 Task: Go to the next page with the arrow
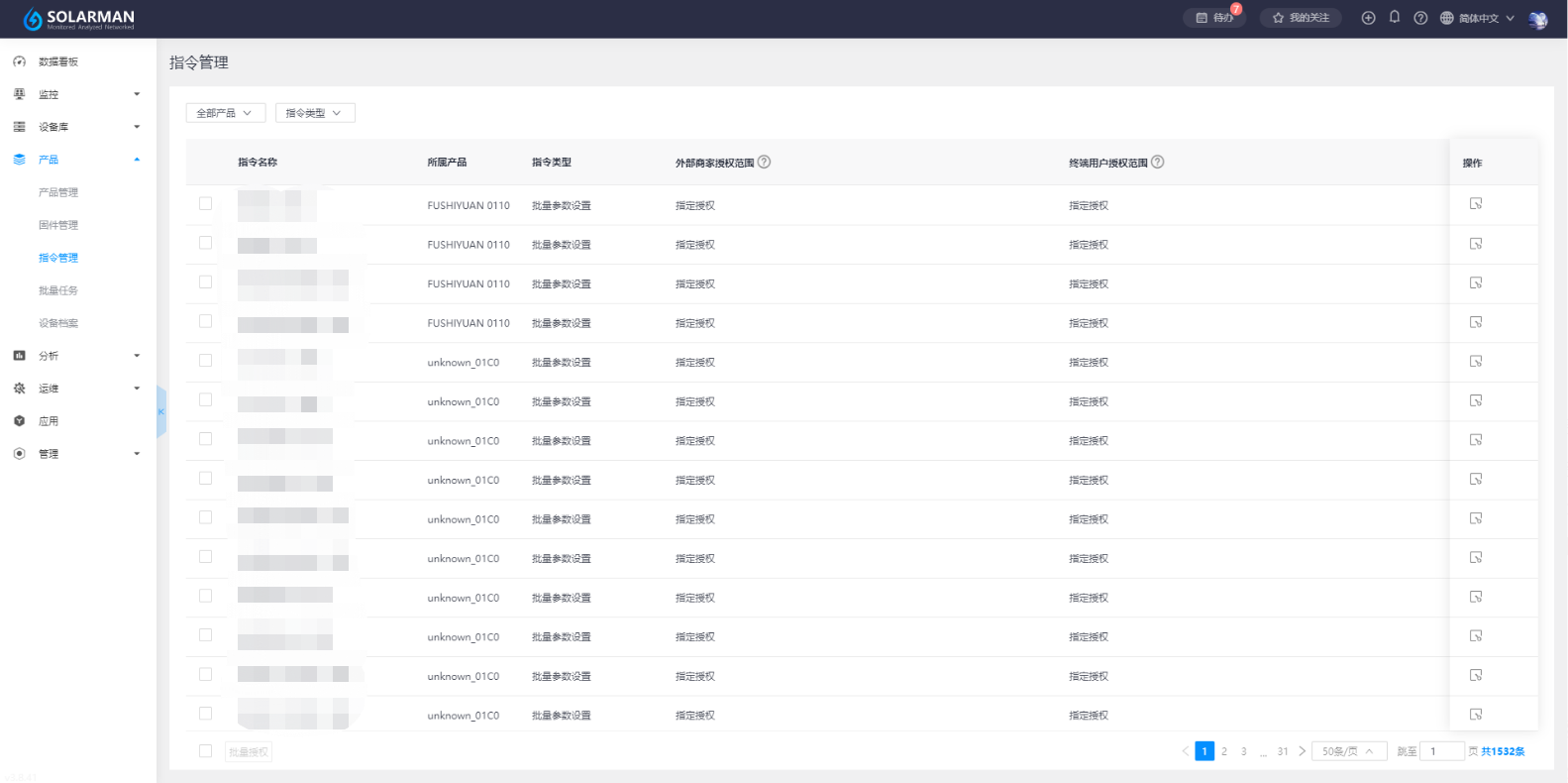(x=1302, y=751)
